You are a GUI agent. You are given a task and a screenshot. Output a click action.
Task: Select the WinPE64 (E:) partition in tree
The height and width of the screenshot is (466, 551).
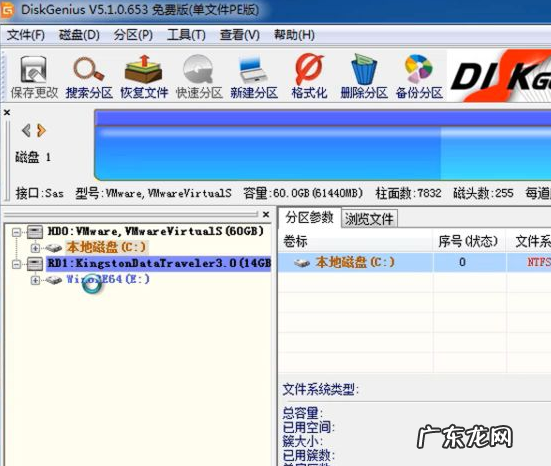click(108, 279)
